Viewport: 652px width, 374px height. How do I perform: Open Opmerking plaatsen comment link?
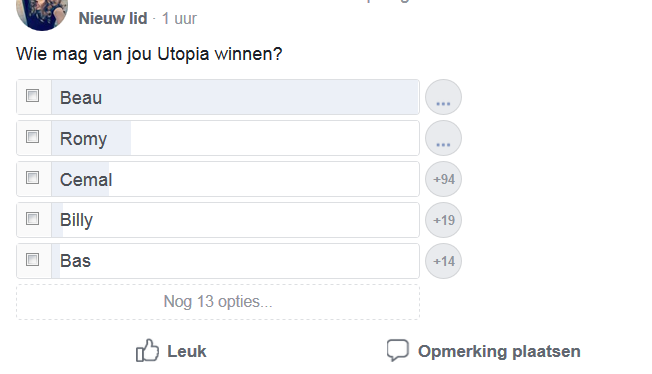coord(499,351)
